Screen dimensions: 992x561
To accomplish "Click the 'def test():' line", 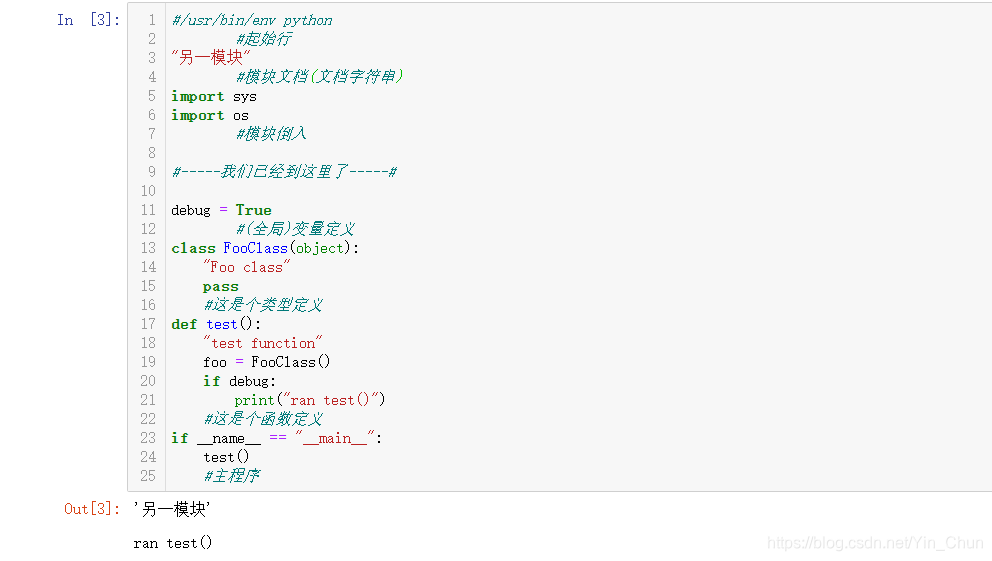I will click(x=216, y=324).
